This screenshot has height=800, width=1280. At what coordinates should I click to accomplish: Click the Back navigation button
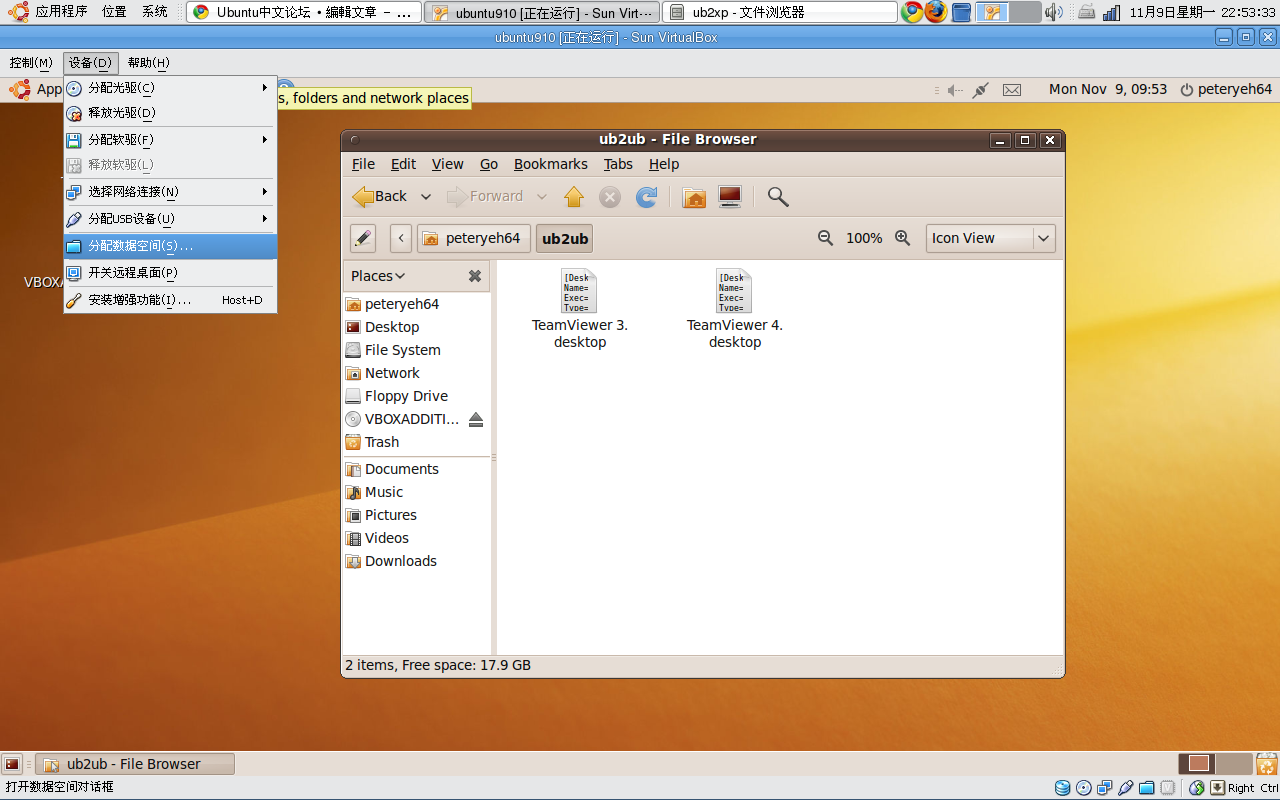381,197
